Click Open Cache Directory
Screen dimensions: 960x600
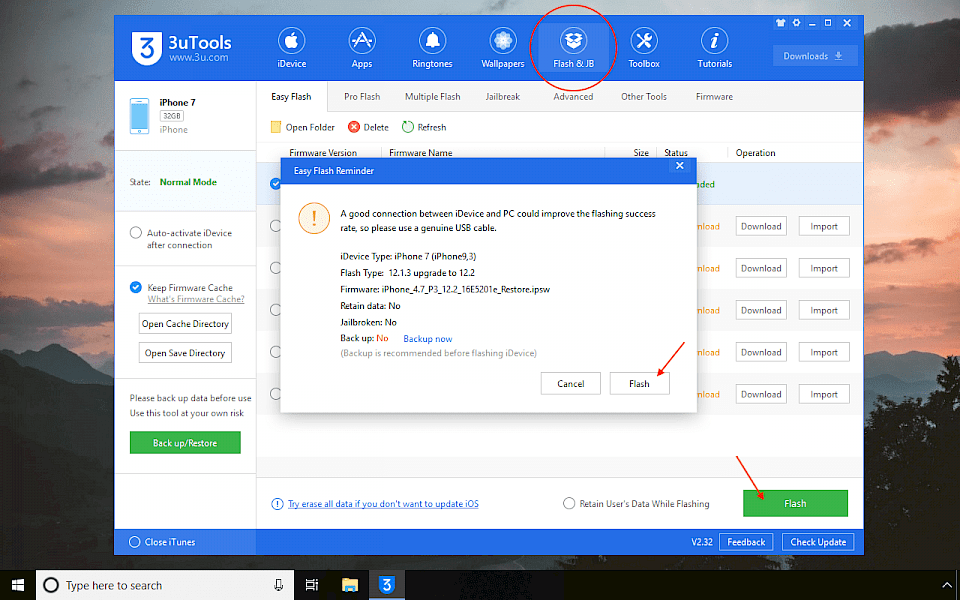[x=186, y=324]
